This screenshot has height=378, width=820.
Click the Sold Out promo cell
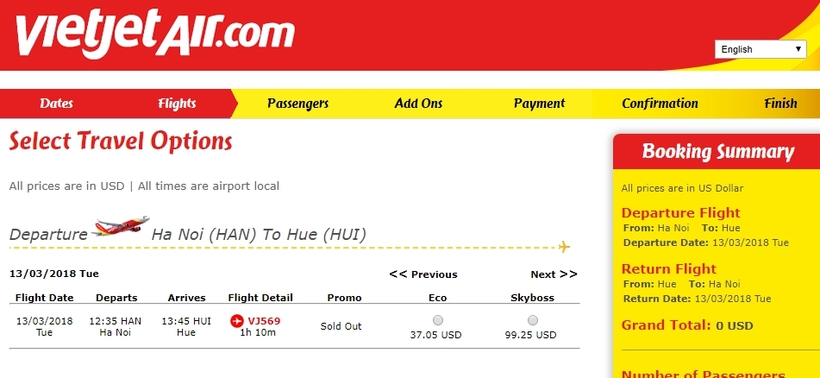341,326
